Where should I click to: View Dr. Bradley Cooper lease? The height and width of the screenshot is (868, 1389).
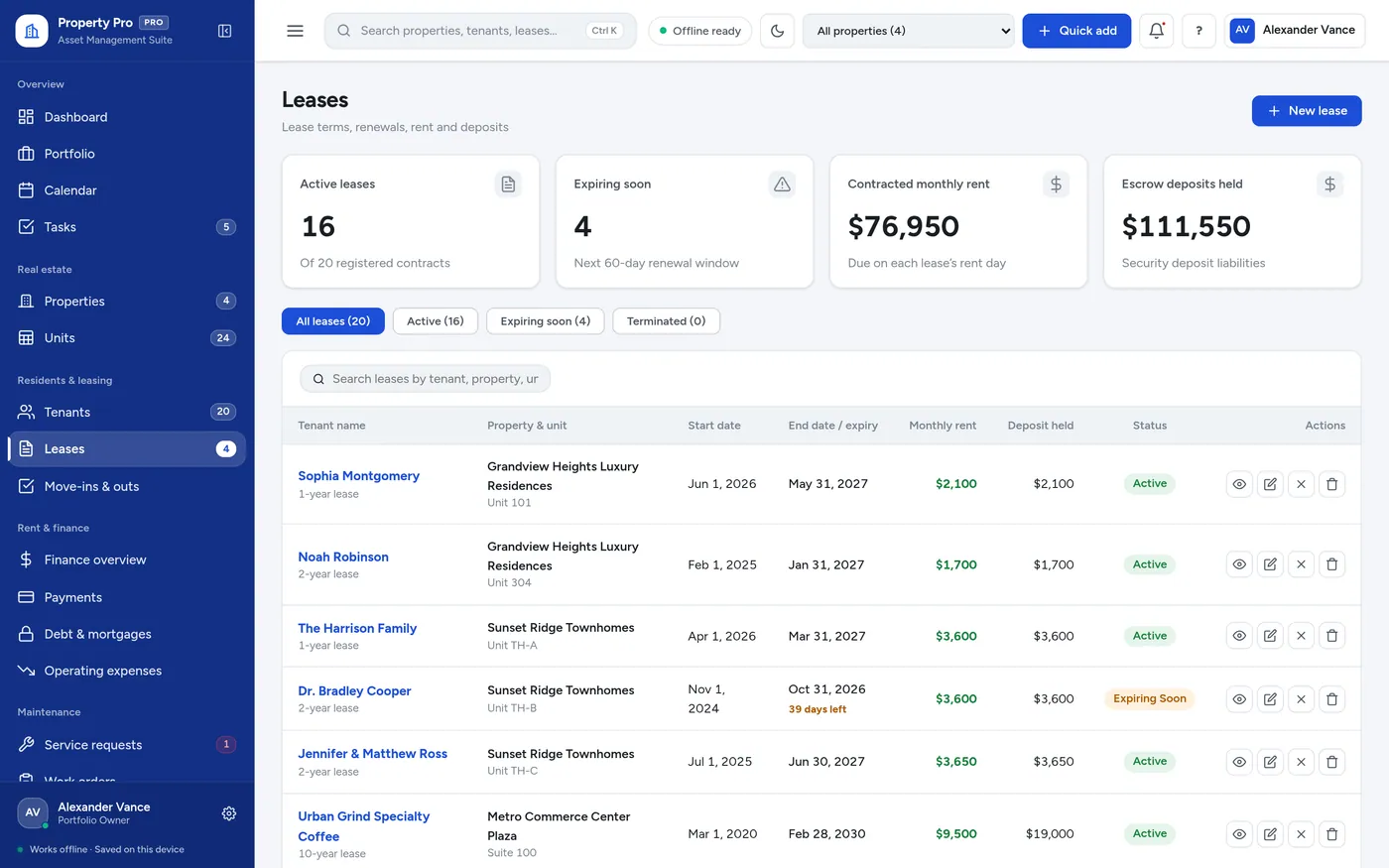1239,699
